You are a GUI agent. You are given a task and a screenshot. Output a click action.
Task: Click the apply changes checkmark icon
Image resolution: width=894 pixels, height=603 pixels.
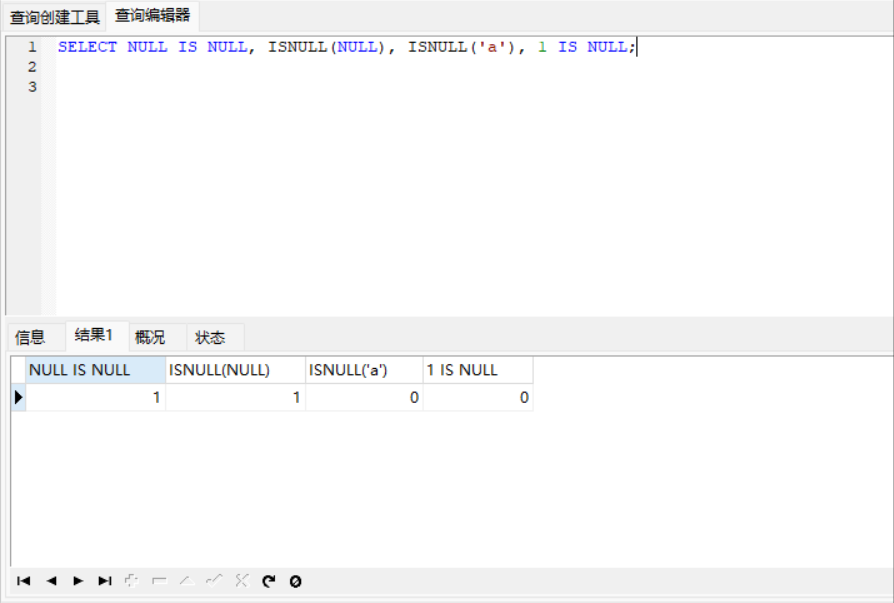click(213, 581)
